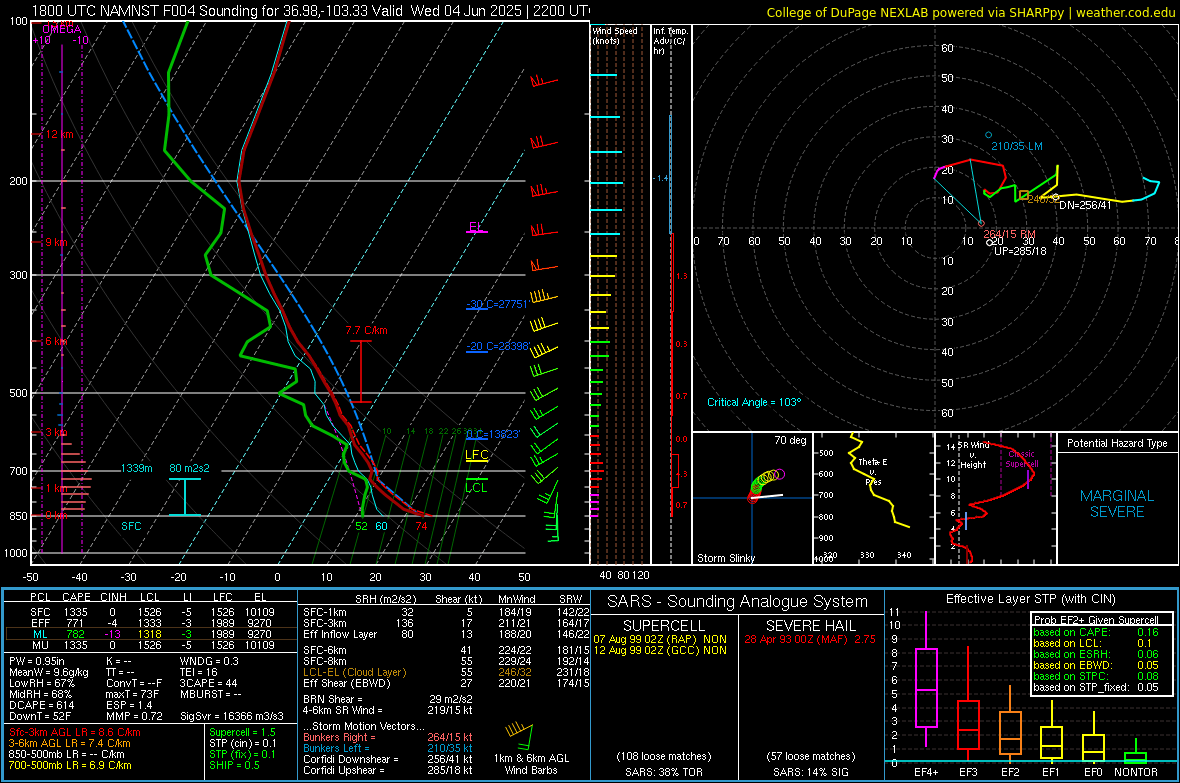Viewport: 1180px width, 783px height.
Task: Click the Bunkers Left storm motion line
Action: coord(388,748)
